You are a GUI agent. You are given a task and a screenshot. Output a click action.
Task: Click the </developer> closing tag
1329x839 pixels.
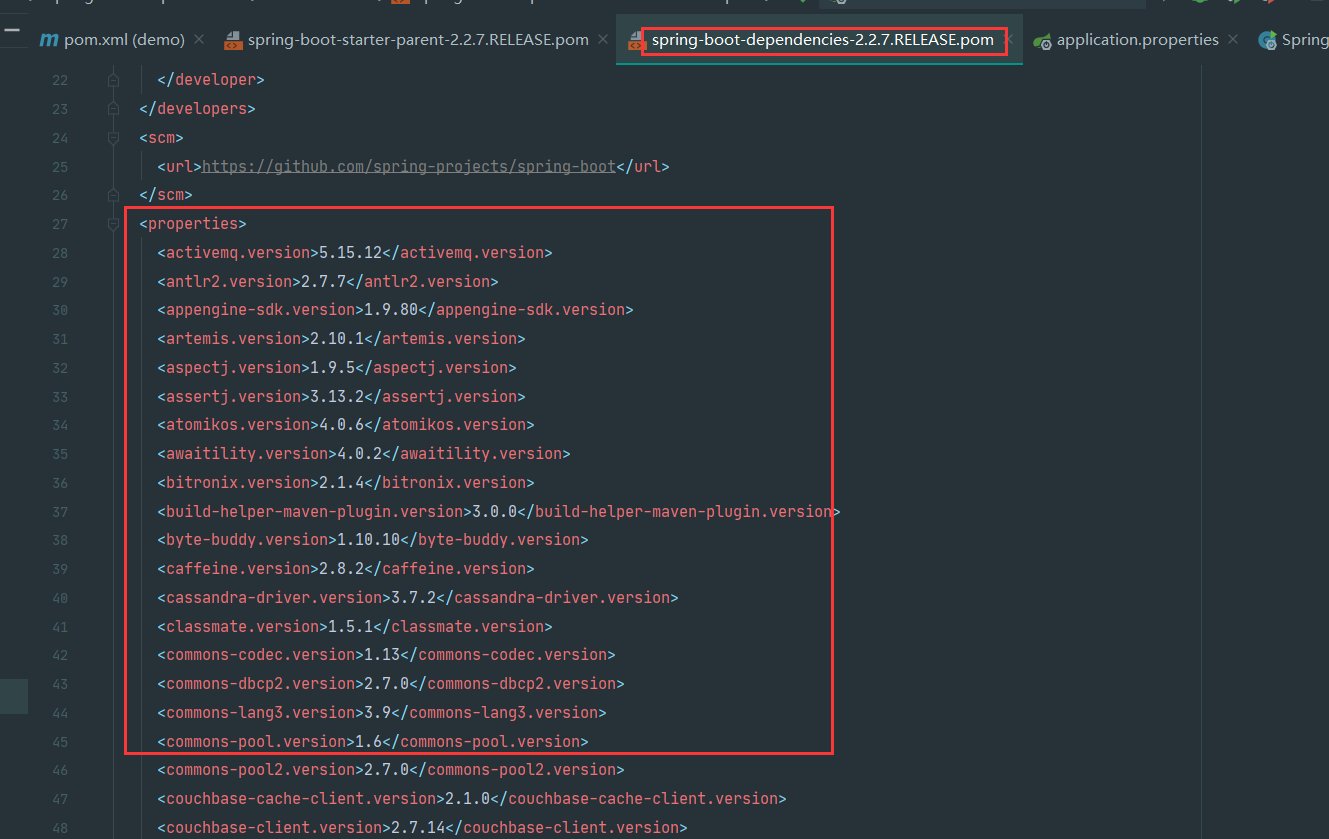[x=211, y=79]
